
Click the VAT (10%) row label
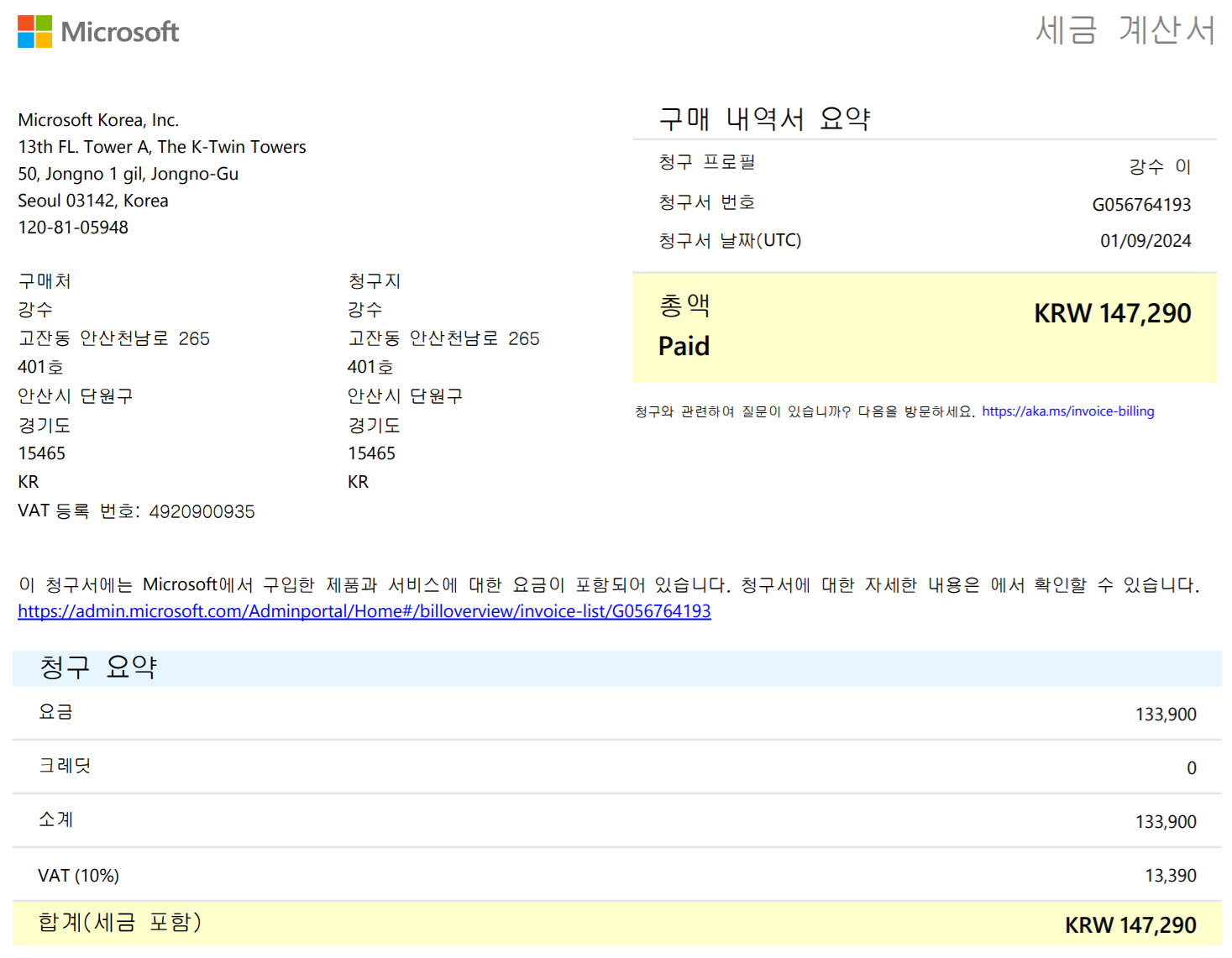78,876
